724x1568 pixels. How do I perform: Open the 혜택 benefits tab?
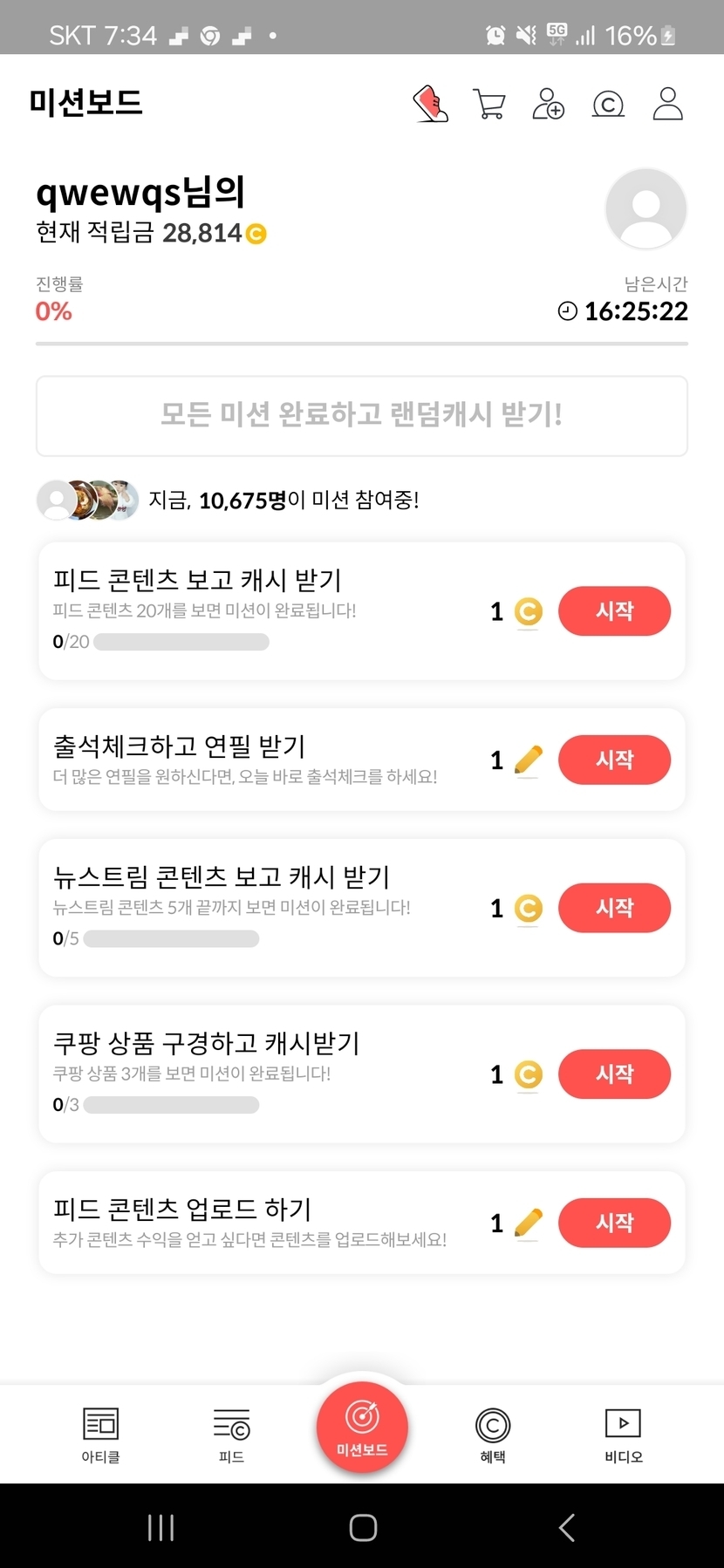(493, 1435)
